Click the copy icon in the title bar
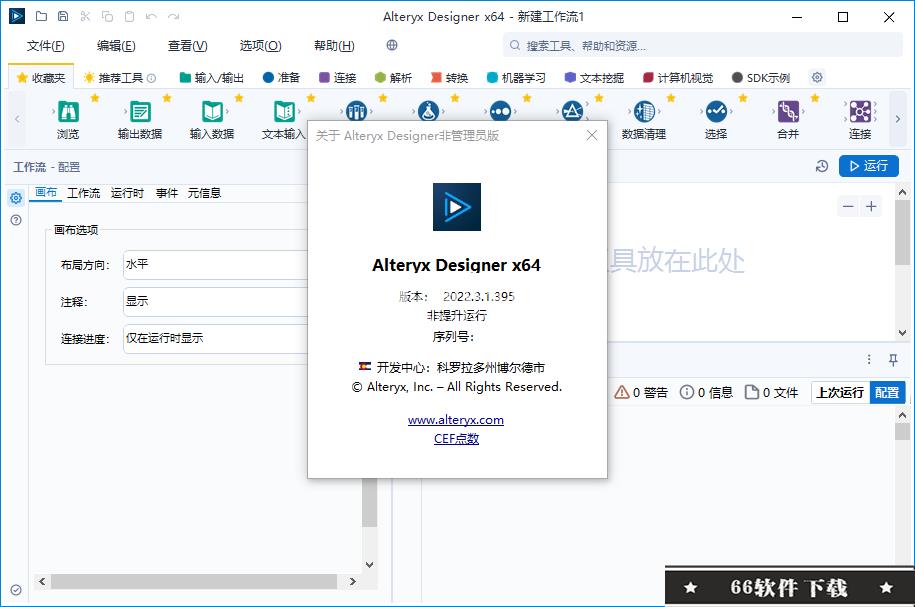The width and height of the screenshot is (915, 607). (107, 16)
